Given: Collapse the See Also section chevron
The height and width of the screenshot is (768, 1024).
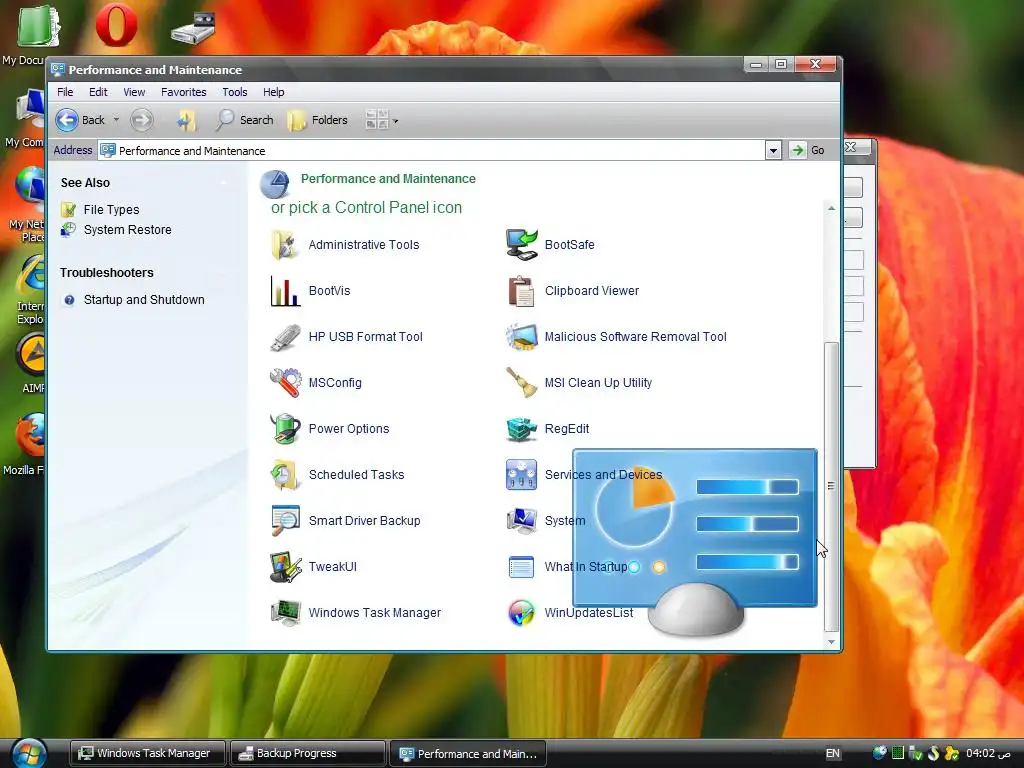Looking at the screenshot, I should [223, 183].
